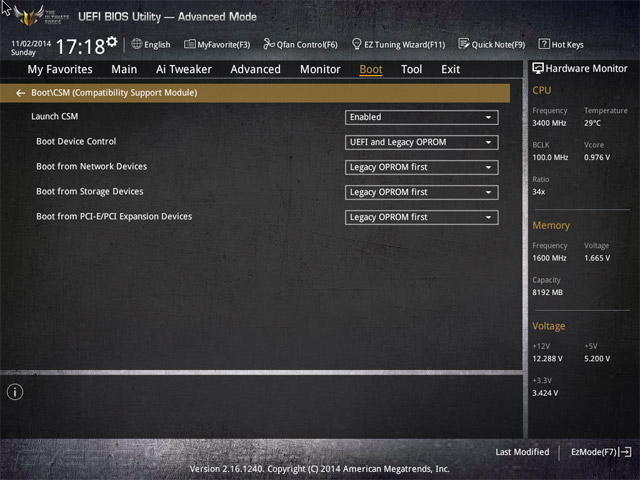Select Boot from Network Devices label

(x=91, y=166)
